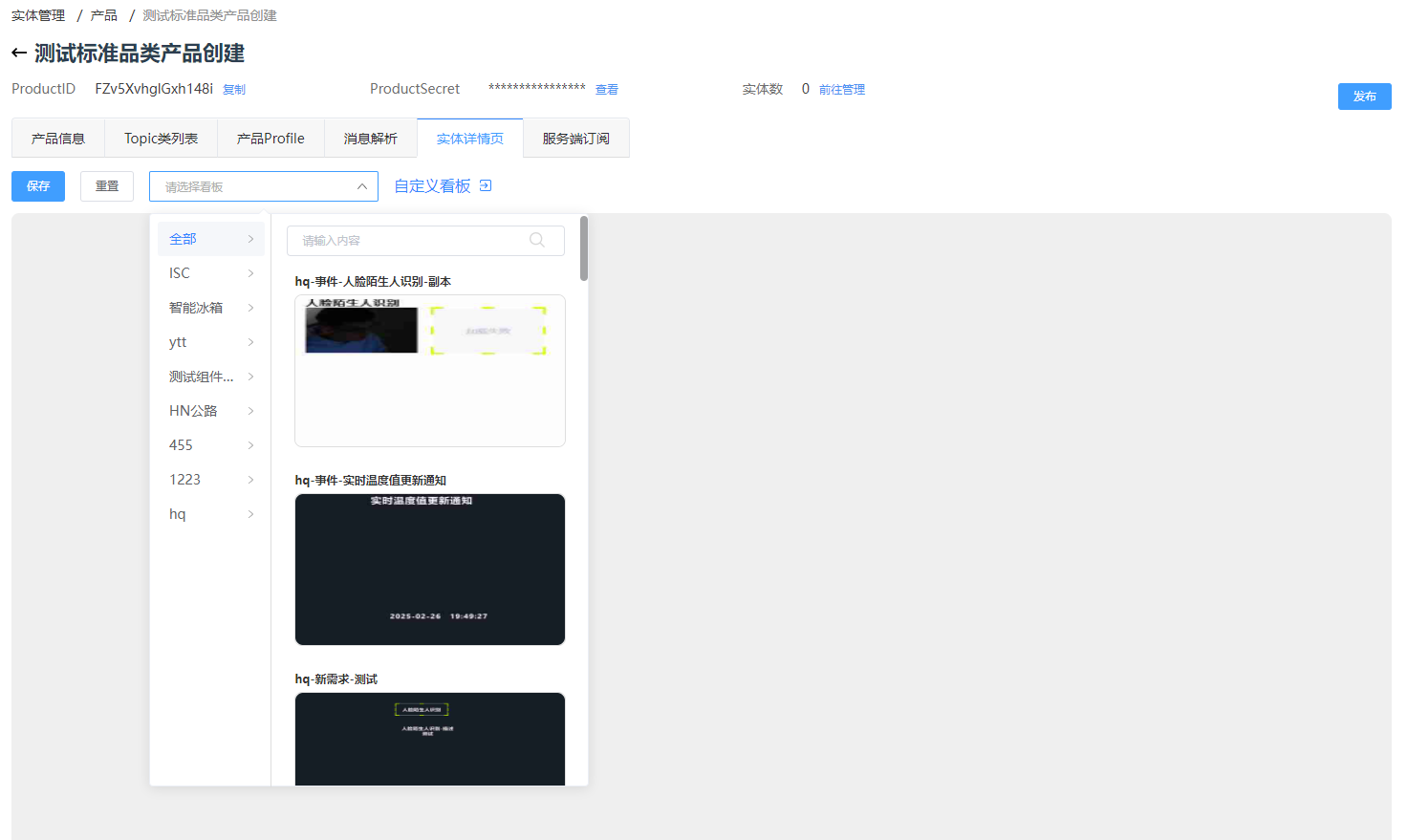Select the 1223 category
This screenshot has height=840, width=1407.
[x=211, y=480]
